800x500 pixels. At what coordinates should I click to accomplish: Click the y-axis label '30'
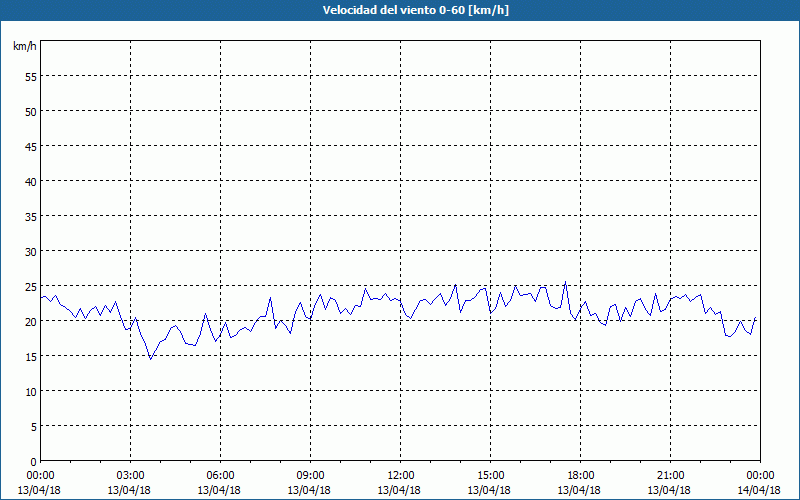pos(31,252)
